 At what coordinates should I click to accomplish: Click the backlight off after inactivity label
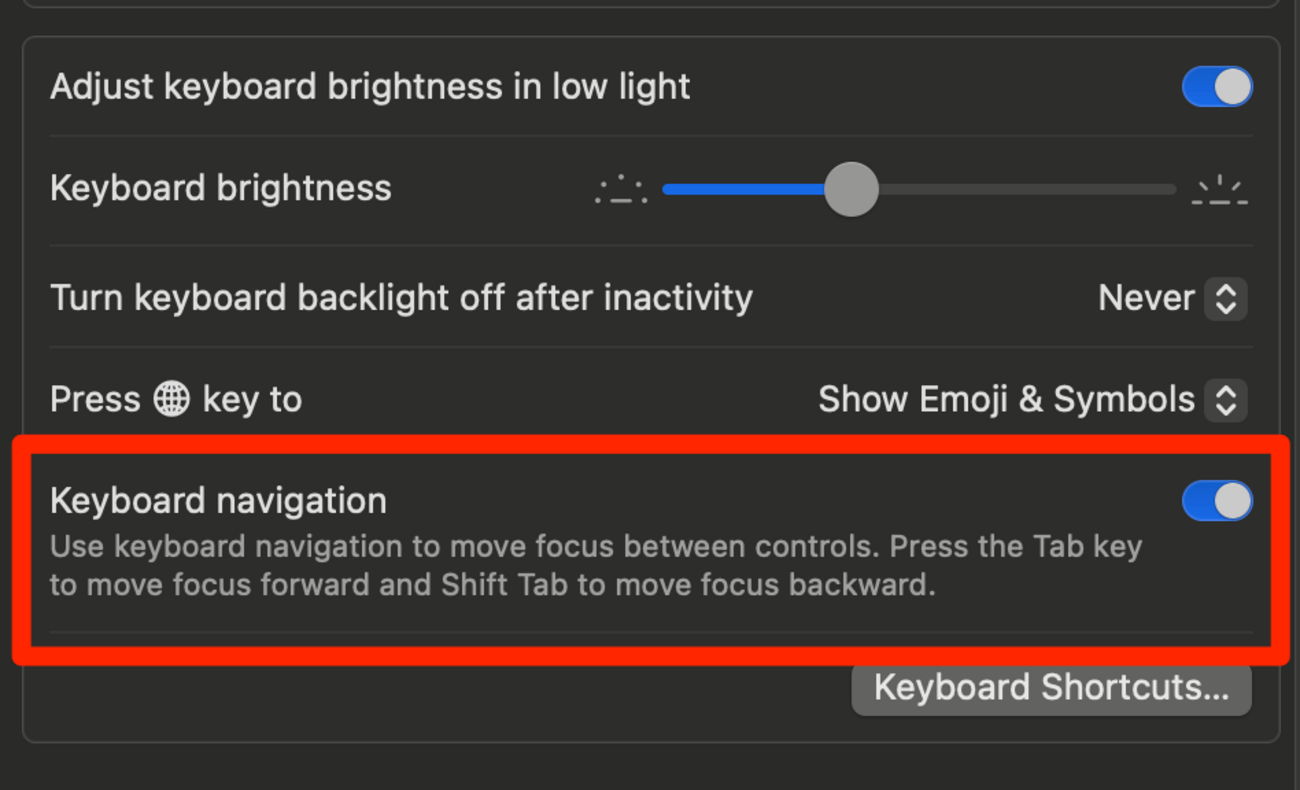click(401, 298)
